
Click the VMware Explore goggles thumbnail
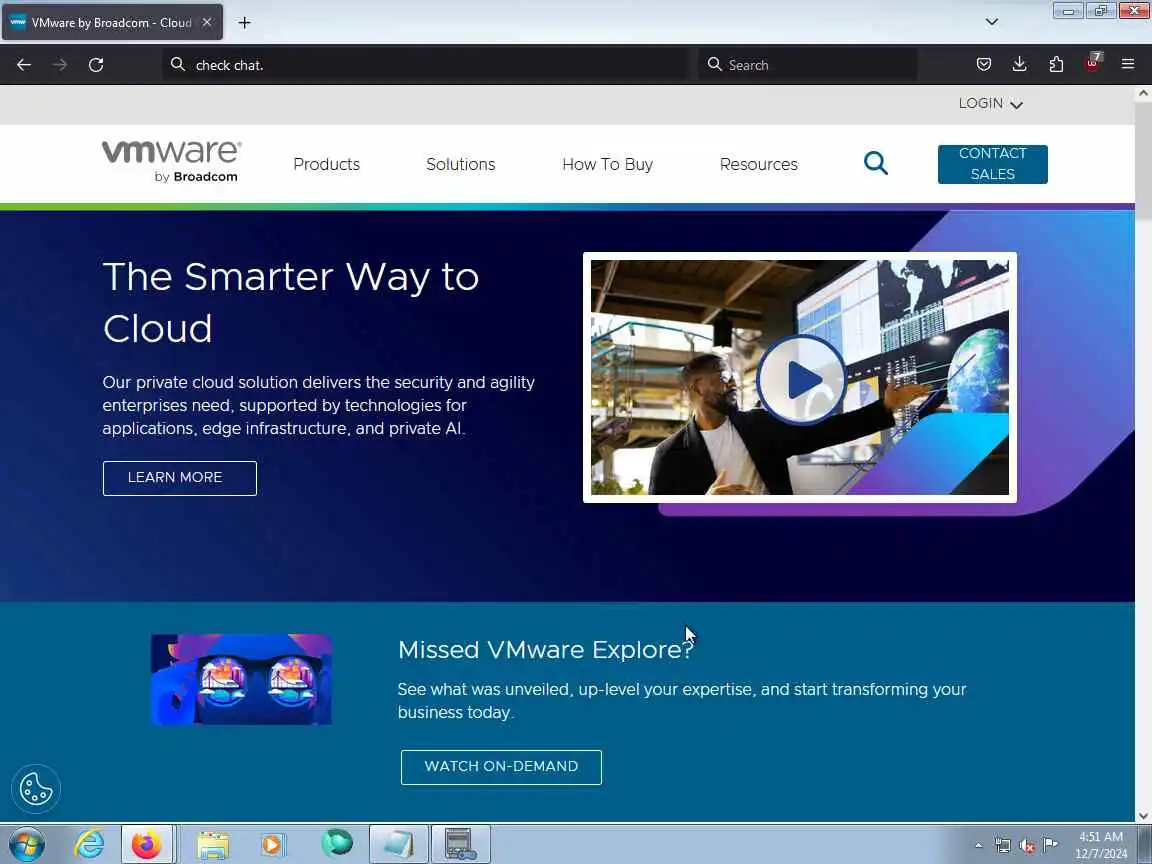[x=242, y=680]
